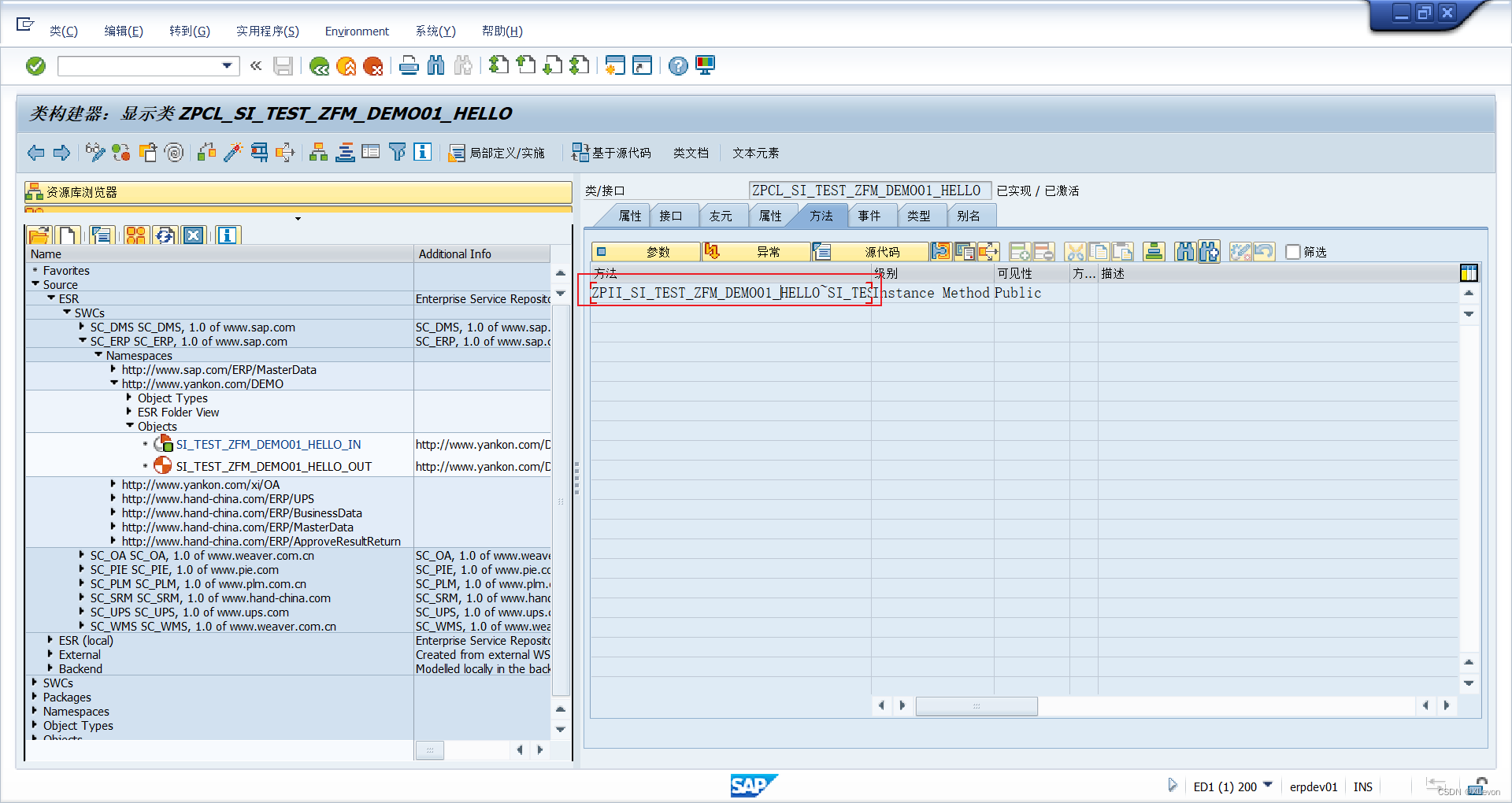Viewport: 1512px width, 803px height.
Task: Click the print icon in the toolbar
Action: 409,65
